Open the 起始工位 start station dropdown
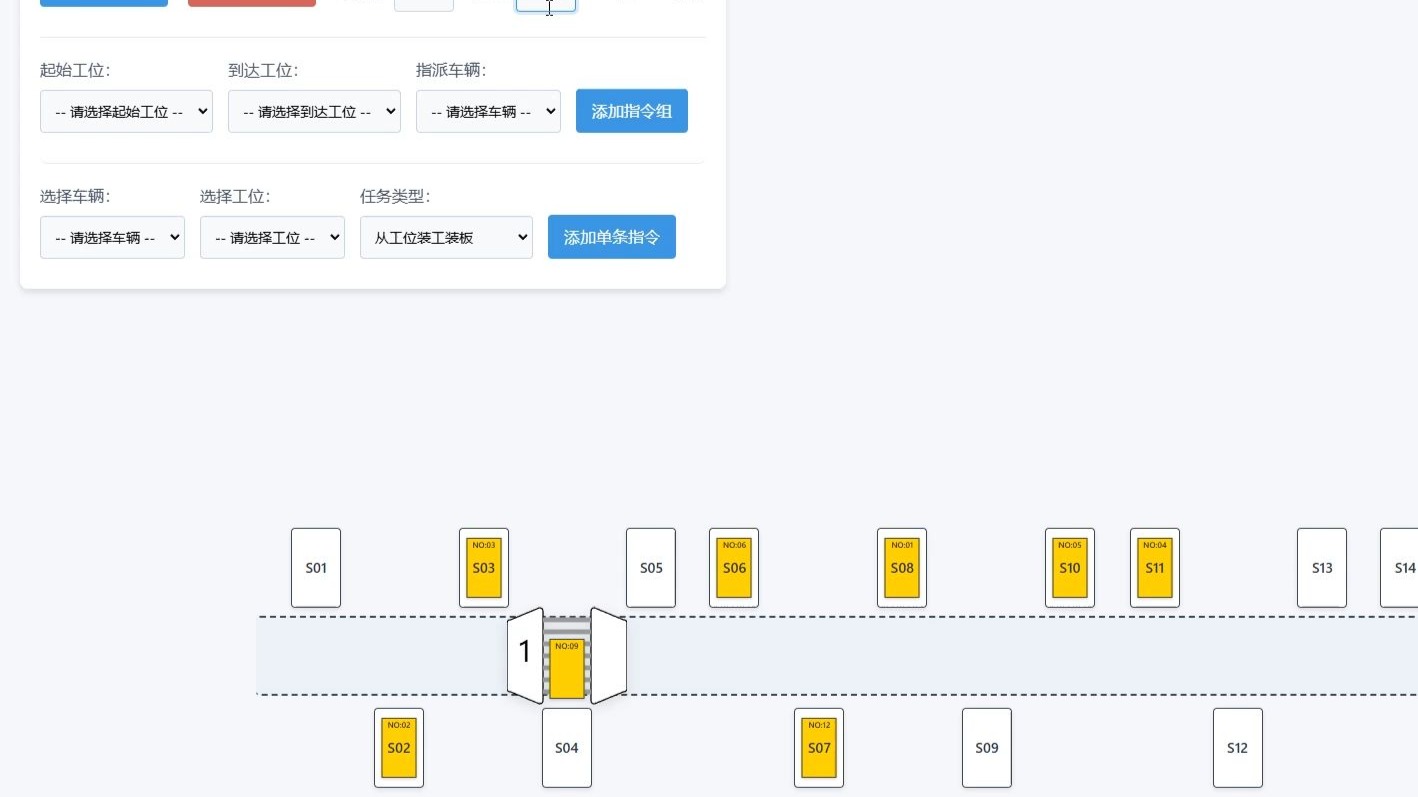 point(126,111)
